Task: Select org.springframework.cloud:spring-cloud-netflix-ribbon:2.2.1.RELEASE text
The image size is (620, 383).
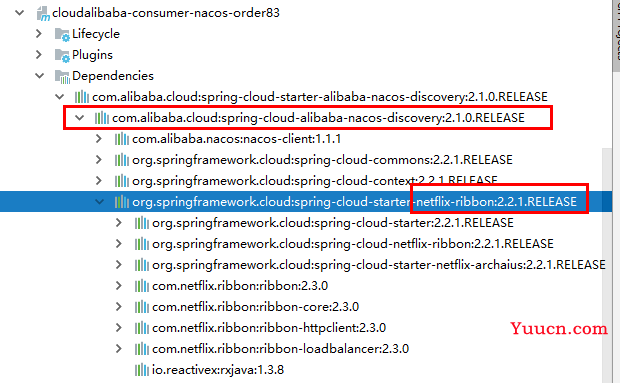Action: (353, 244)
